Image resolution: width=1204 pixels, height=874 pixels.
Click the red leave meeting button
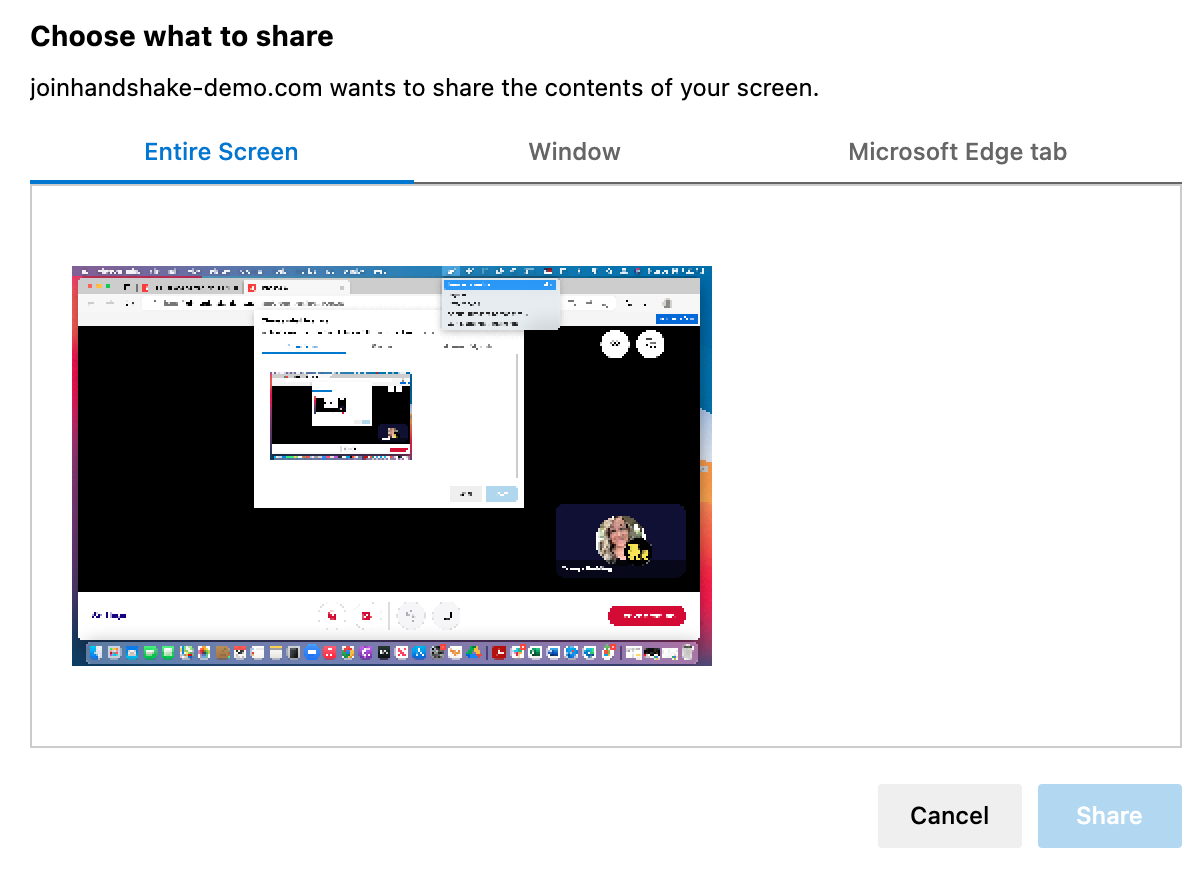point(646,615)
